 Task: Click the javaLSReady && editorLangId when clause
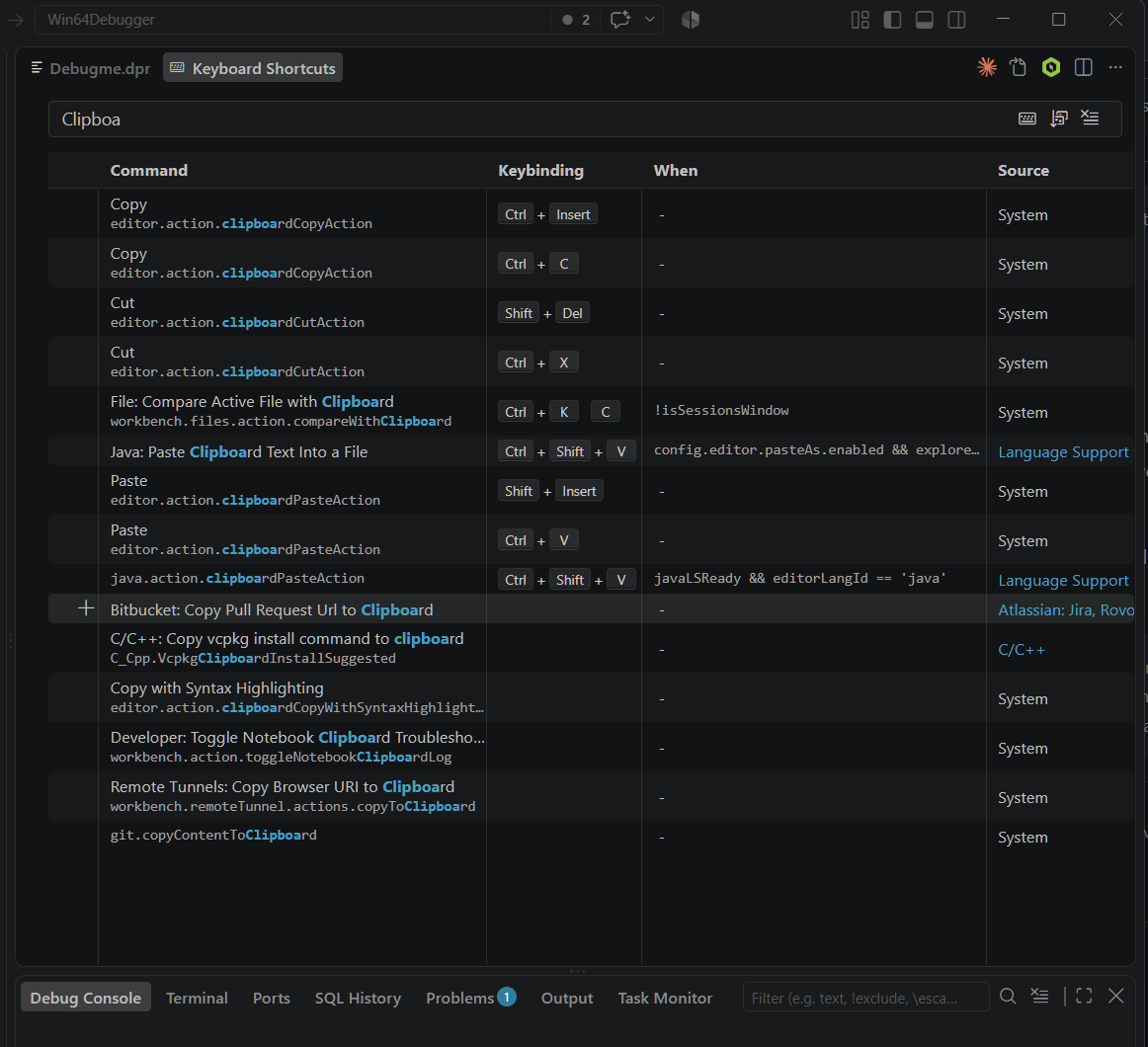pos(799,579)
